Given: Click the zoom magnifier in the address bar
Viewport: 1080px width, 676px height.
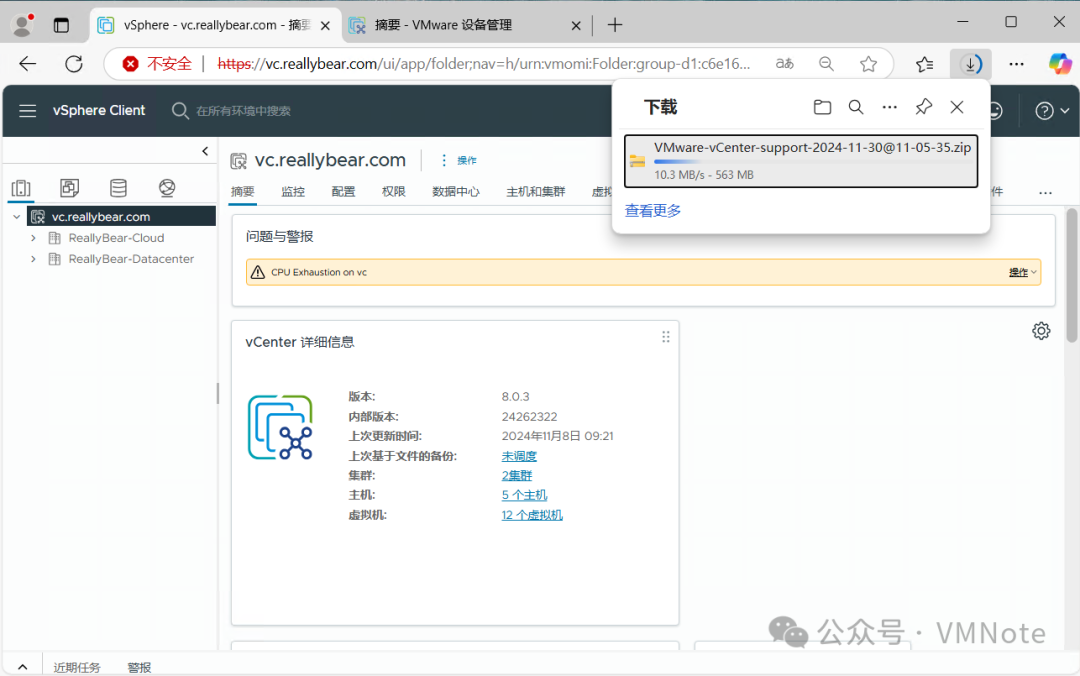Looking at the screenshot, I should 827,64.
